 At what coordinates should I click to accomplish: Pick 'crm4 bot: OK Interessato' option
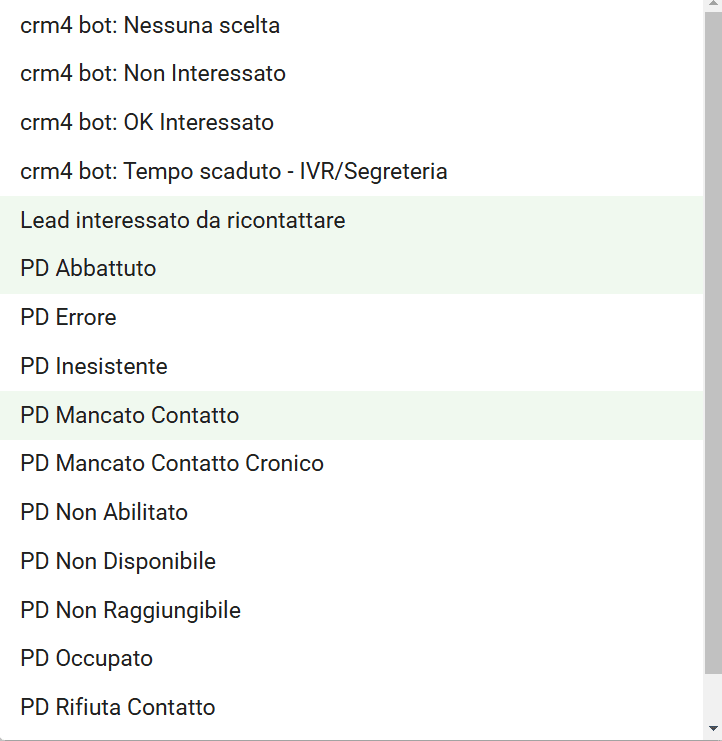pyautogui.click(x=352, y=122)
